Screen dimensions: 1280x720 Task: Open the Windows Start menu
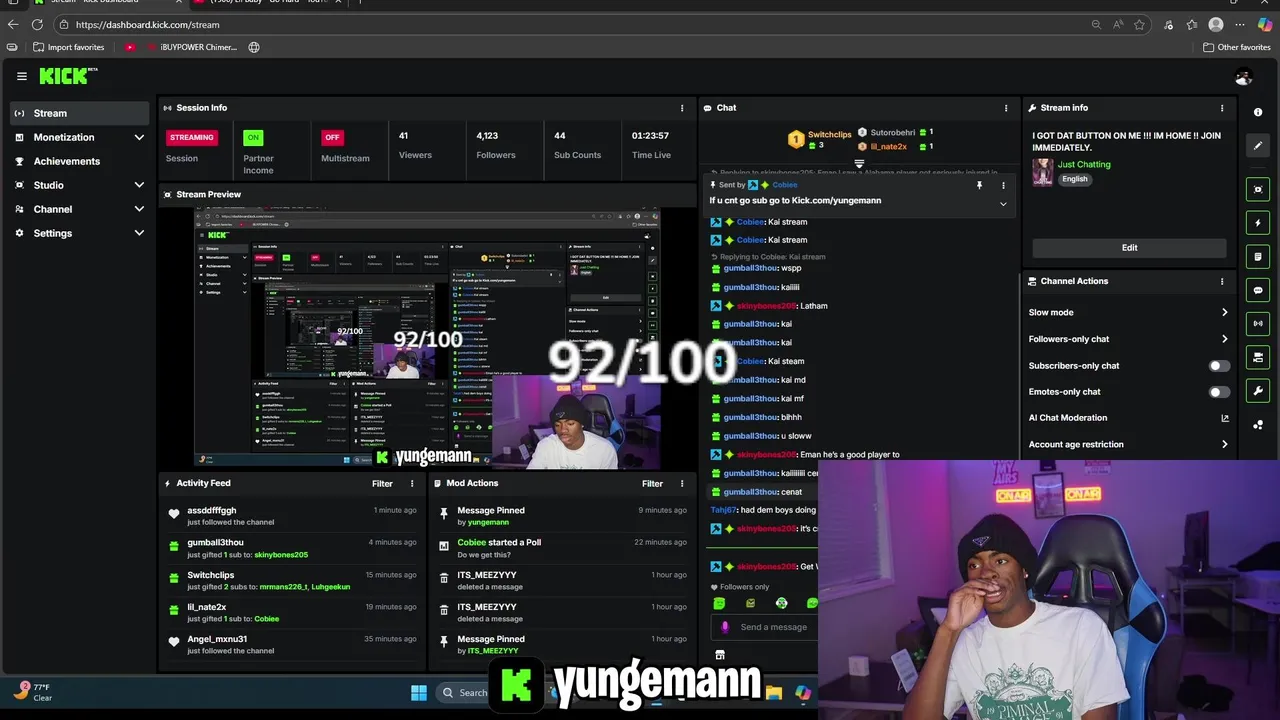point(418,692)
